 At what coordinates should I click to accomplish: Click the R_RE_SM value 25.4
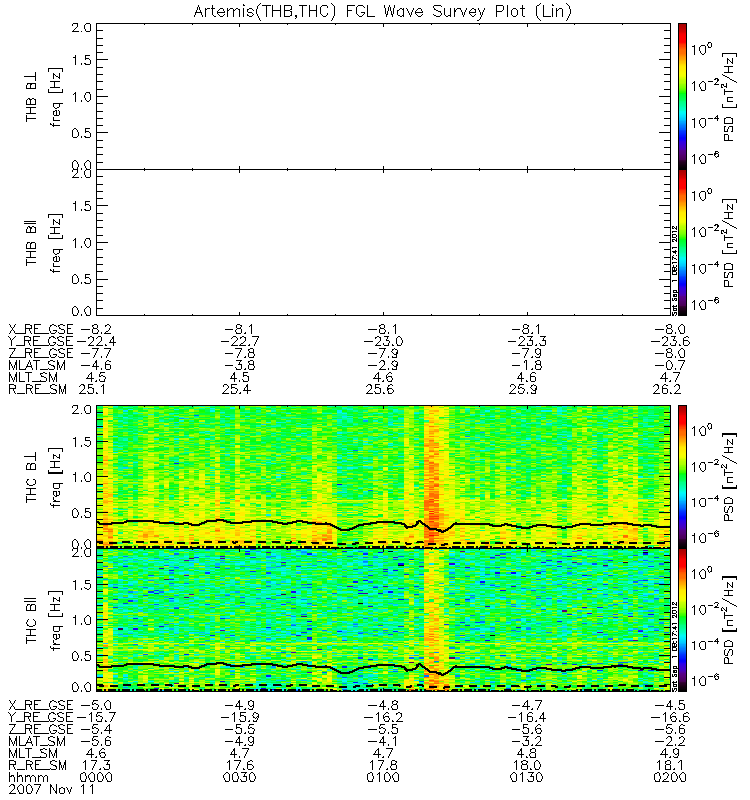point(236,389)
